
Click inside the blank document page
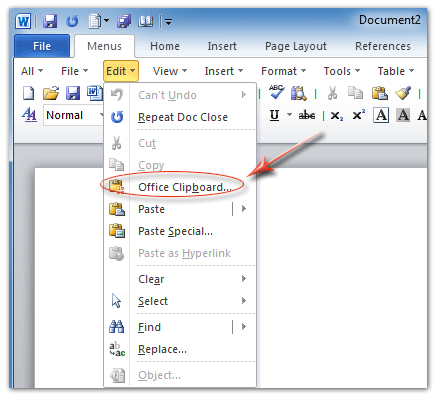pos(342,277)
